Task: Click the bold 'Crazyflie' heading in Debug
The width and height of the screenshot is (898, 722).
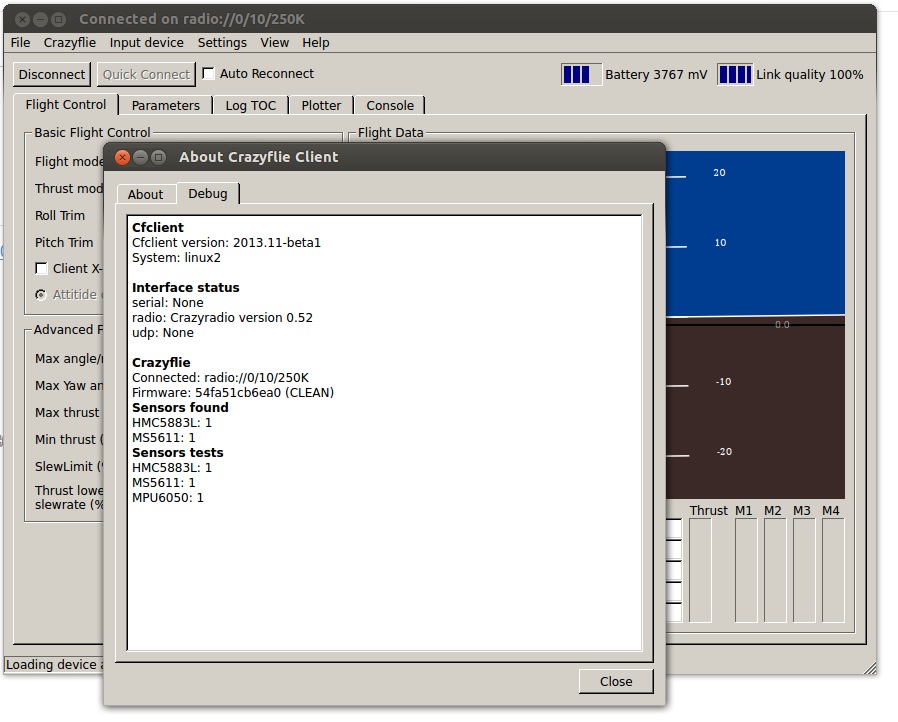Action: 161,362
